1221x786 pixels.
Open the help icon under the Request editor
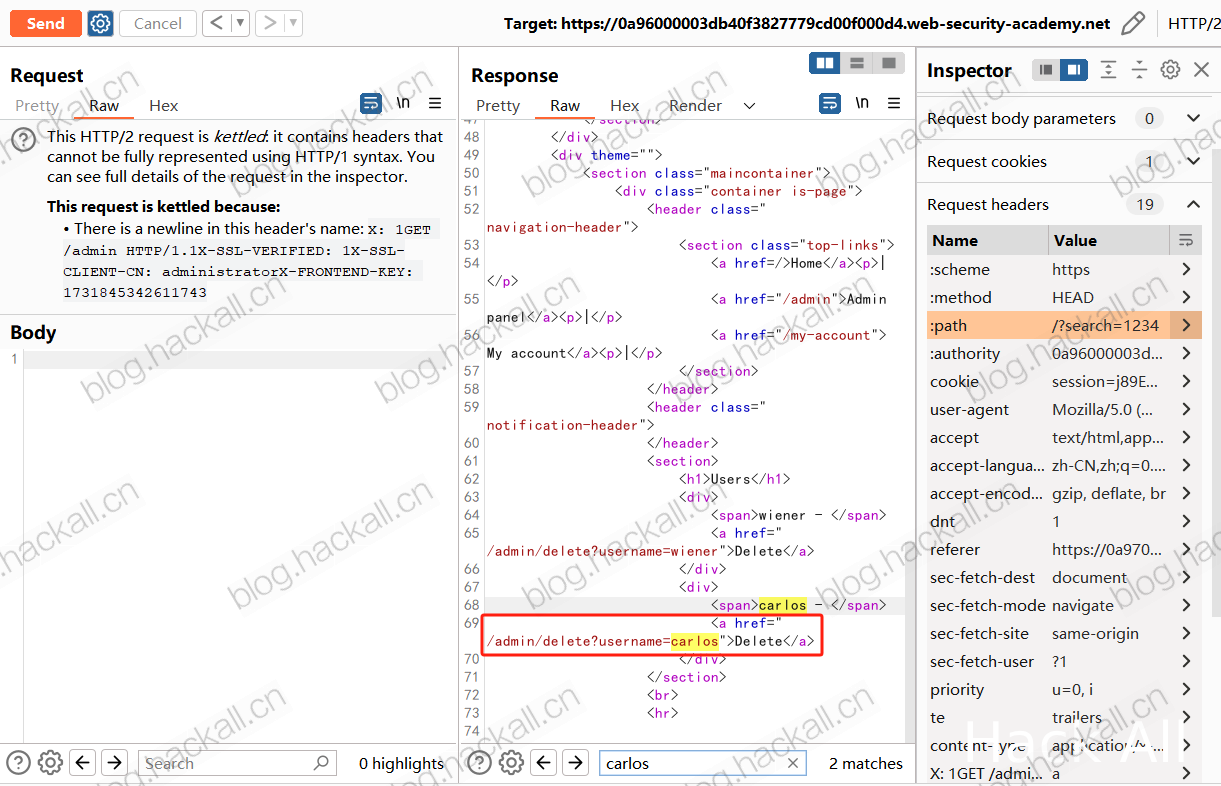point(19,763)
